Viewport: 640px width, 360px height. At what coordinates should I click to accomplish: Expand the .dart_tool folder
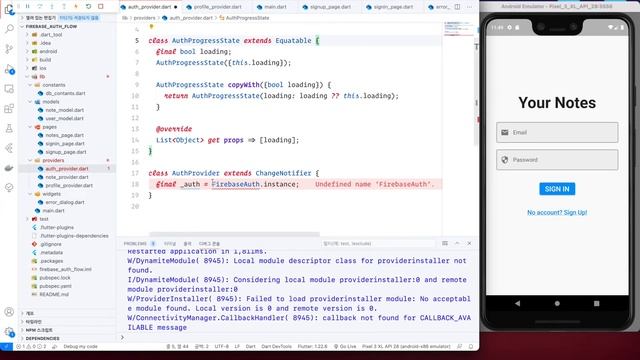pos(51,35)
